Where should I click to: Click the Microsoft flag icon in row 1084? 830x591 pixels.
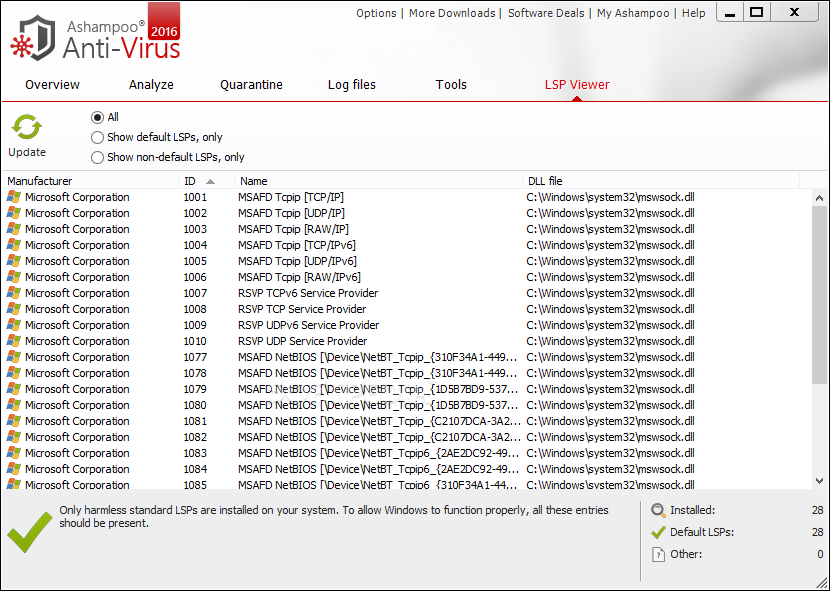pos(14,469)
